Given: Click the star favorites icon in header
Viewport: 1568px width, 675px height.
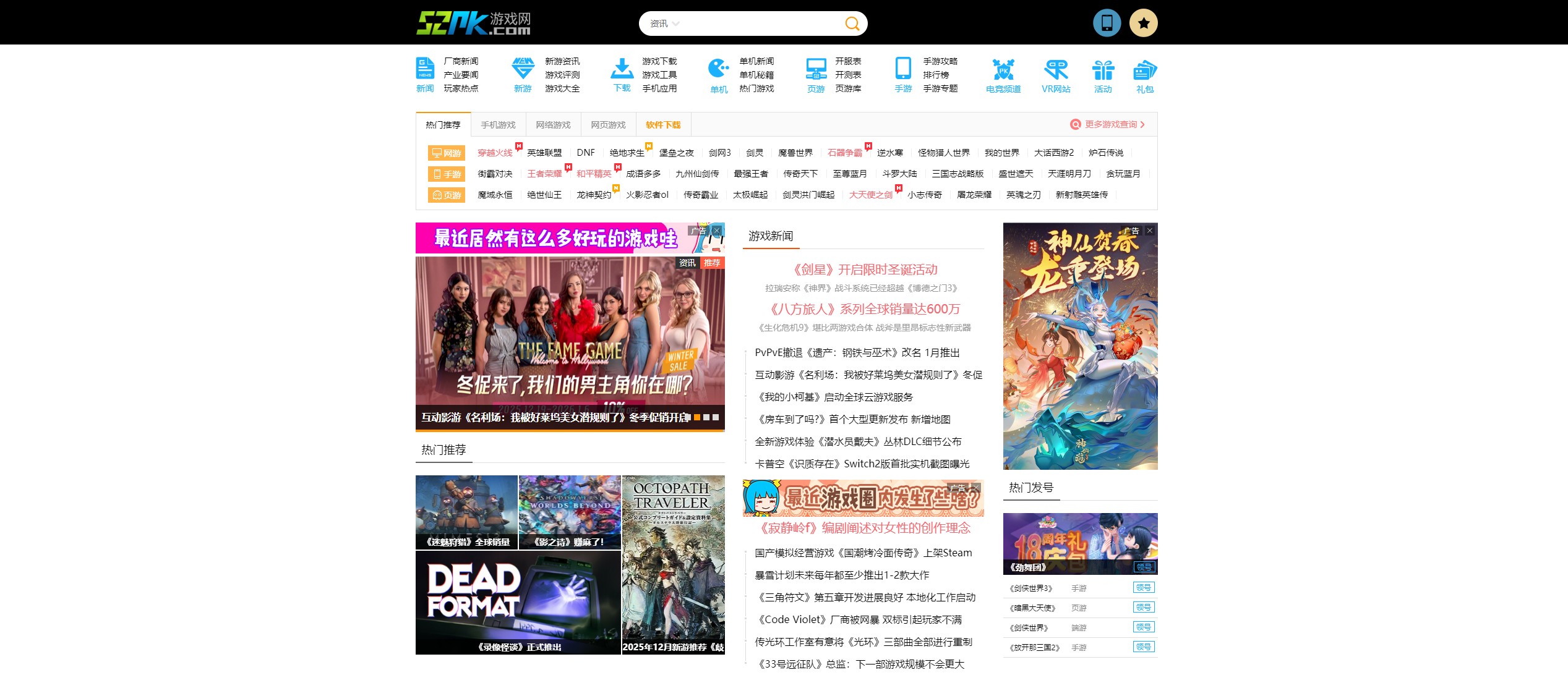Looking at the screenshot, I should (1144, 23).
